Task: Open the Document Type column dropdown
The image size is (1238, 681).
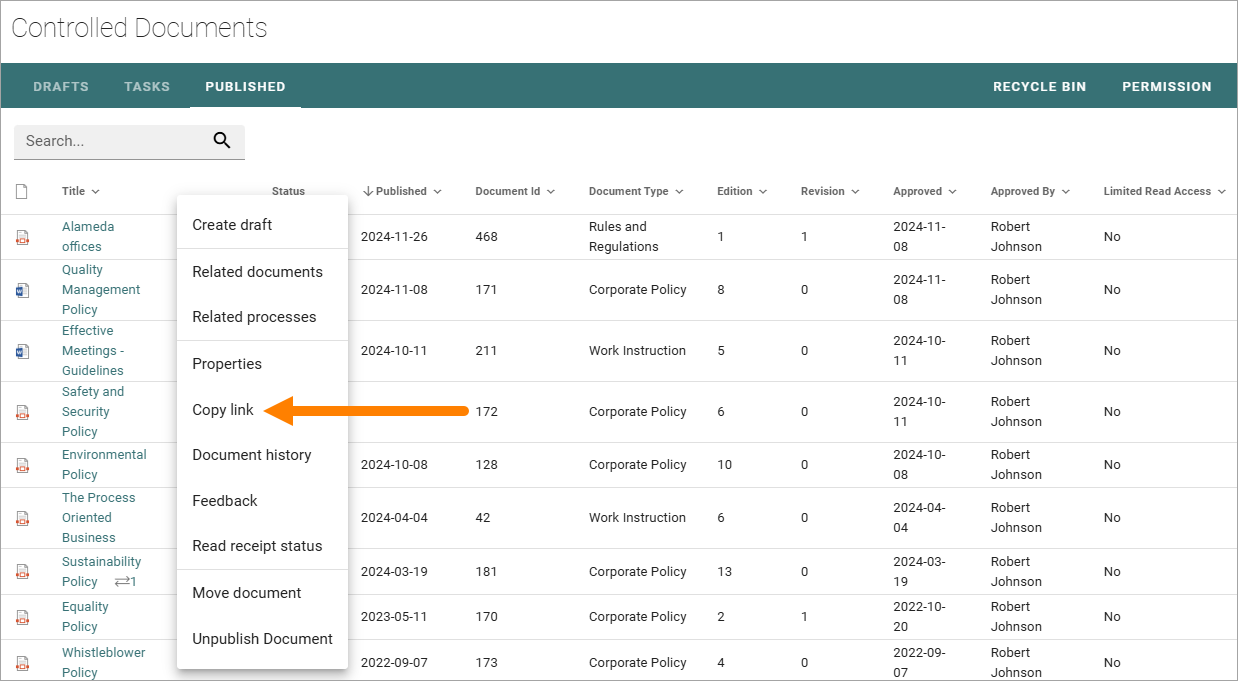Action: pos(679,191)
